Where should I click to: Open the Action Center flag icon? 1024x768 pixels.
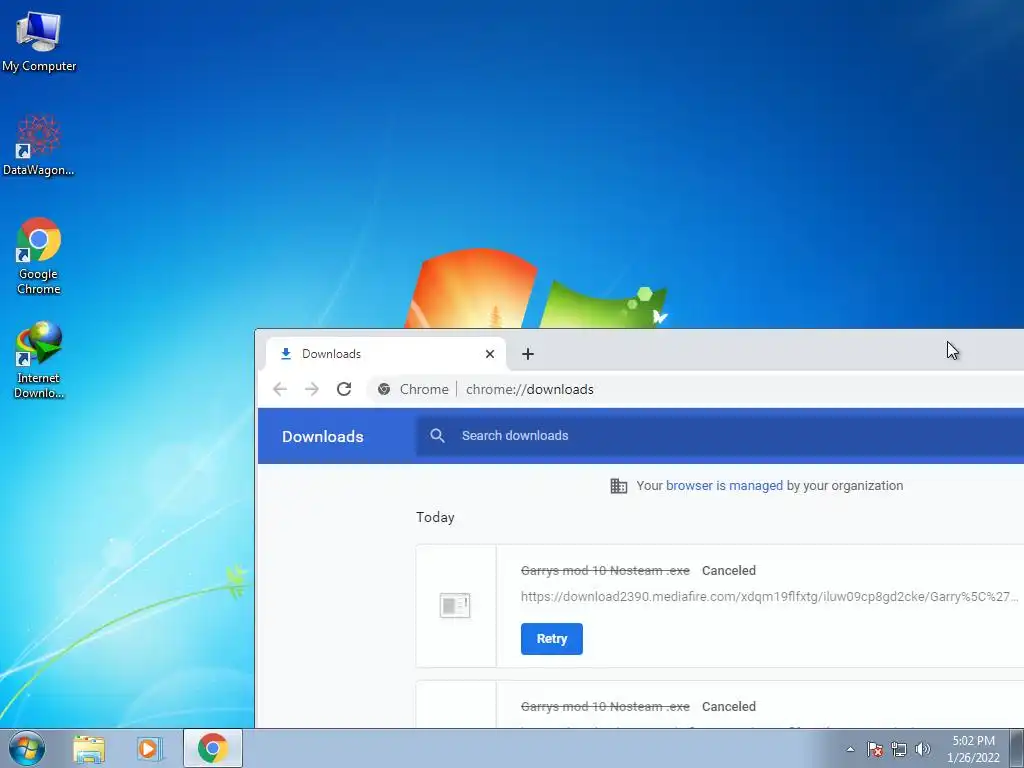875,749
